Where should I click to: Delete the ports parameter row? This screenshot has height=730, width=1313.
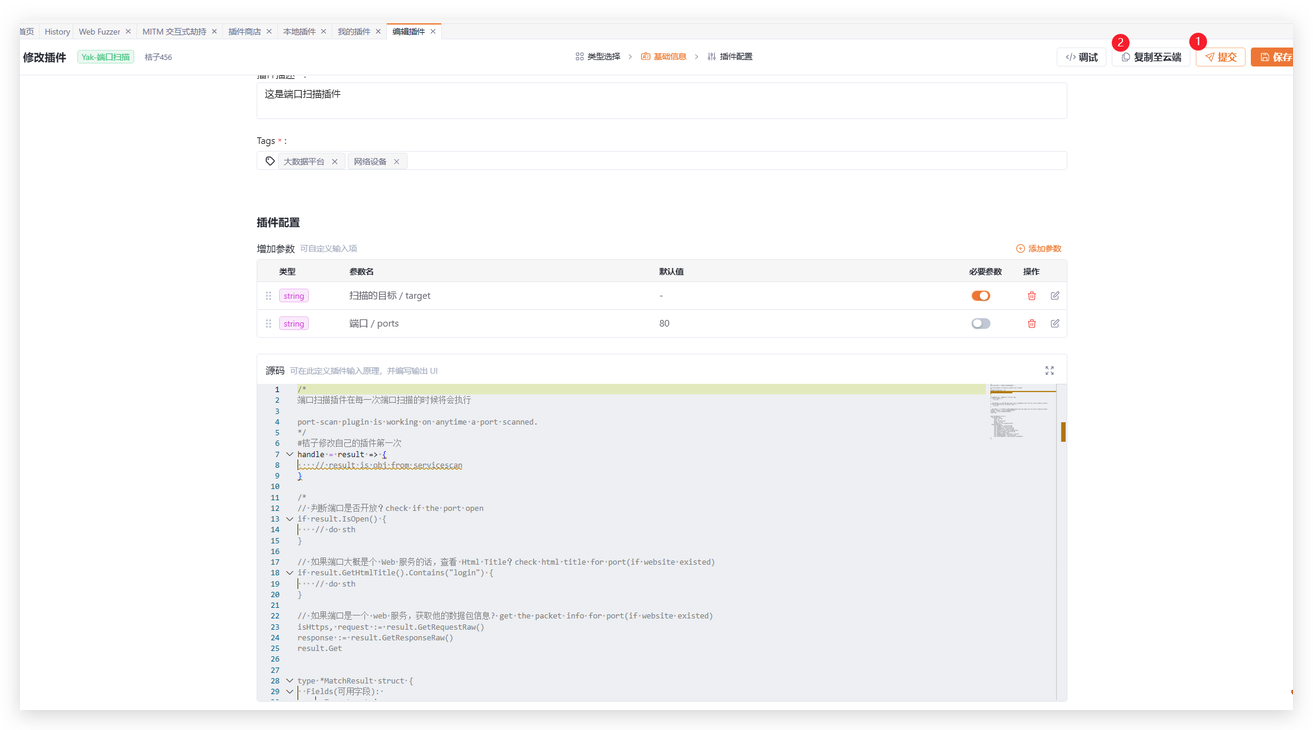[1031, 324]
